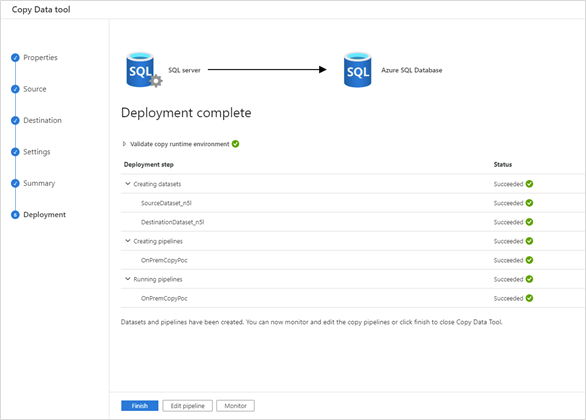586x420 pixels.
Task: Click the Properties step checkmark icon
Action: tap(15, 58)
